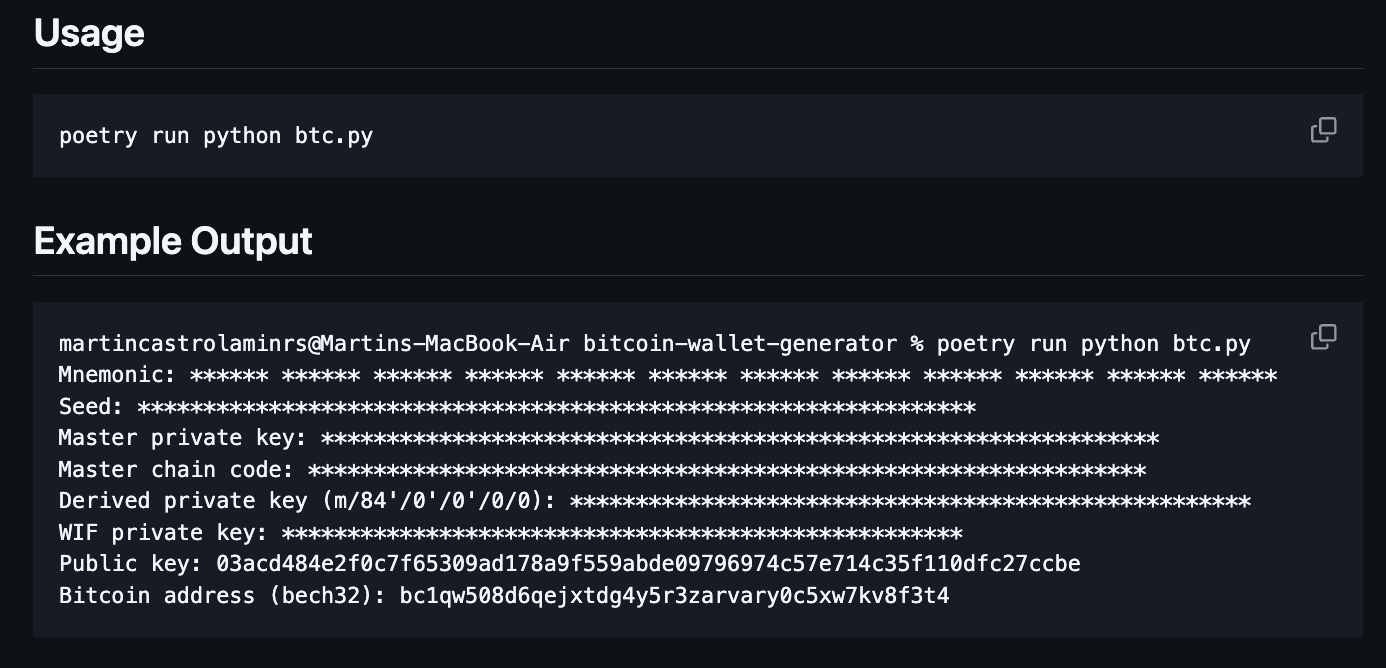Screen dimensions: 1386x668
Task: Click the copy button near 'poetry run python btc.py'
Action: [x=1323, y=129]
